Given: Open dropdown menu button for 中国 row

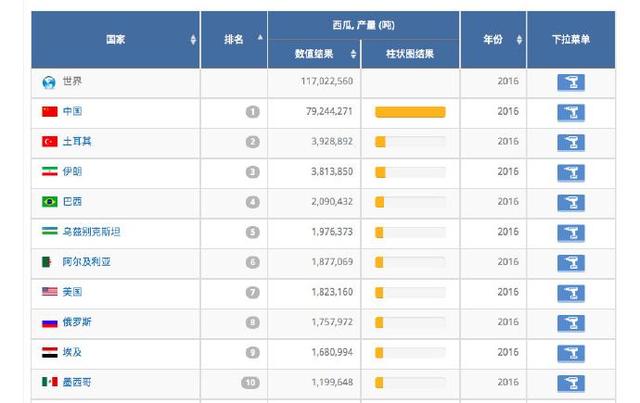Looking at the screenshot, I should (x=570, y=112).
